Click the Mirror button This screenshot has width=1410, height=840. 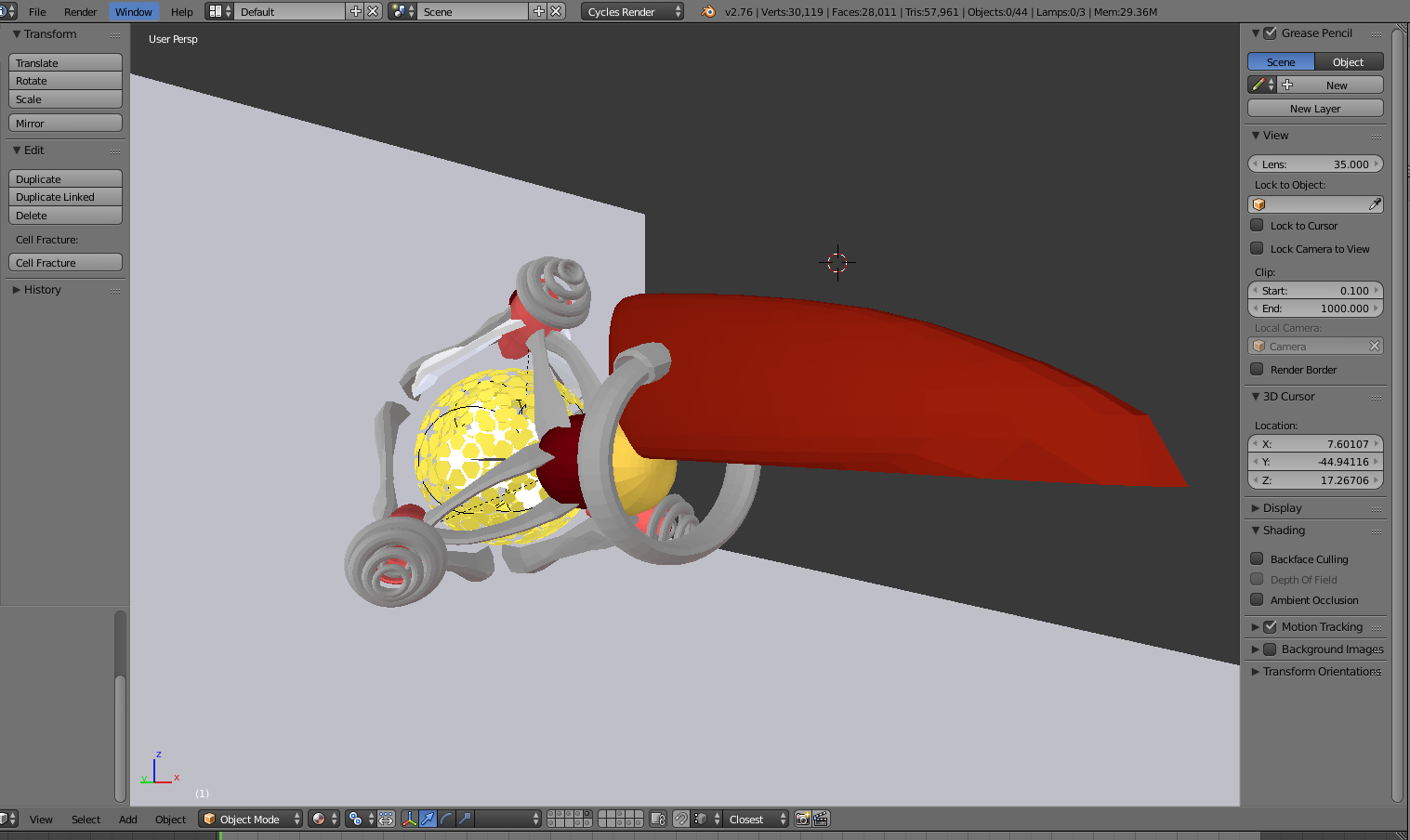click(x=65, y=123)
